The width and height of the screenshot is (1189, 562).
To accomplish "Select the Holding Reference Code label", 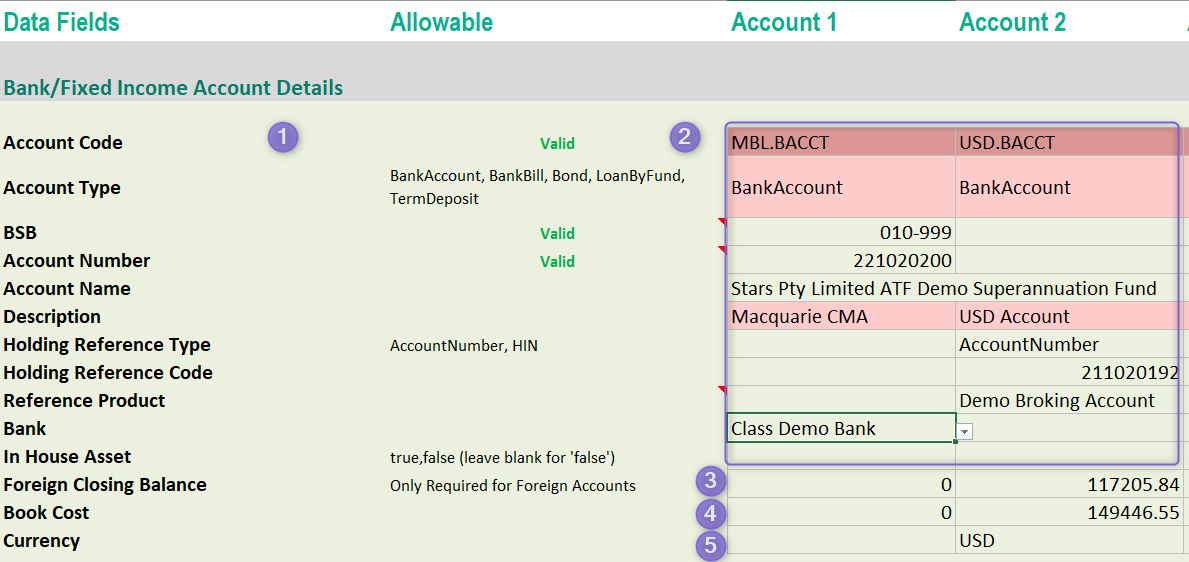I will [x=108, y=372].
